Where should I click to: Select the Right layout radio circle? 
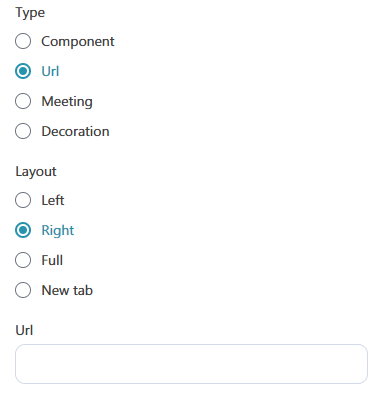click(x=23, y=230)
